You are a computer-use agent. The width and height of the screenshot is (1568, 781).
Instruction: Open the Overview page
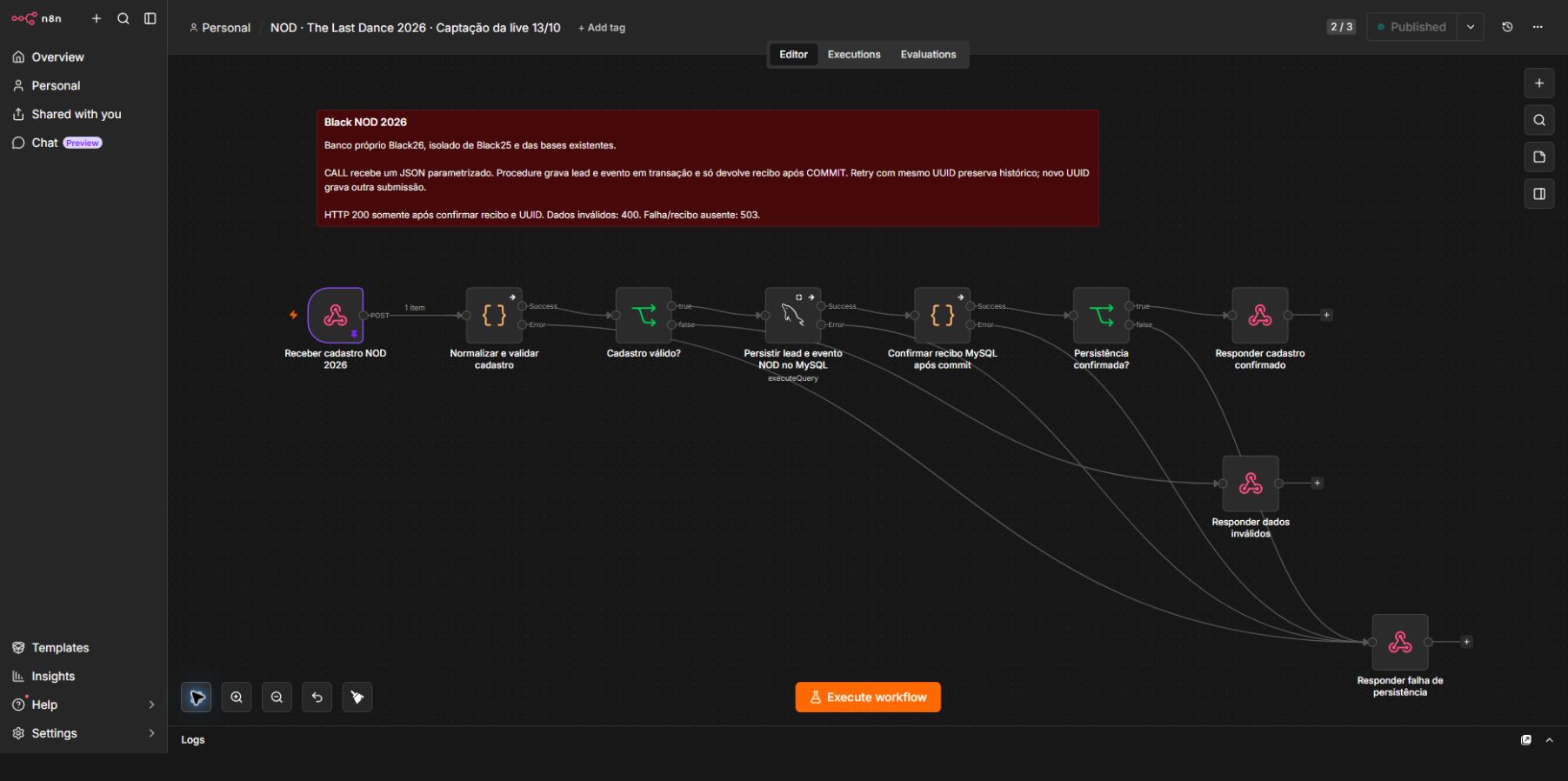(83, 57)
